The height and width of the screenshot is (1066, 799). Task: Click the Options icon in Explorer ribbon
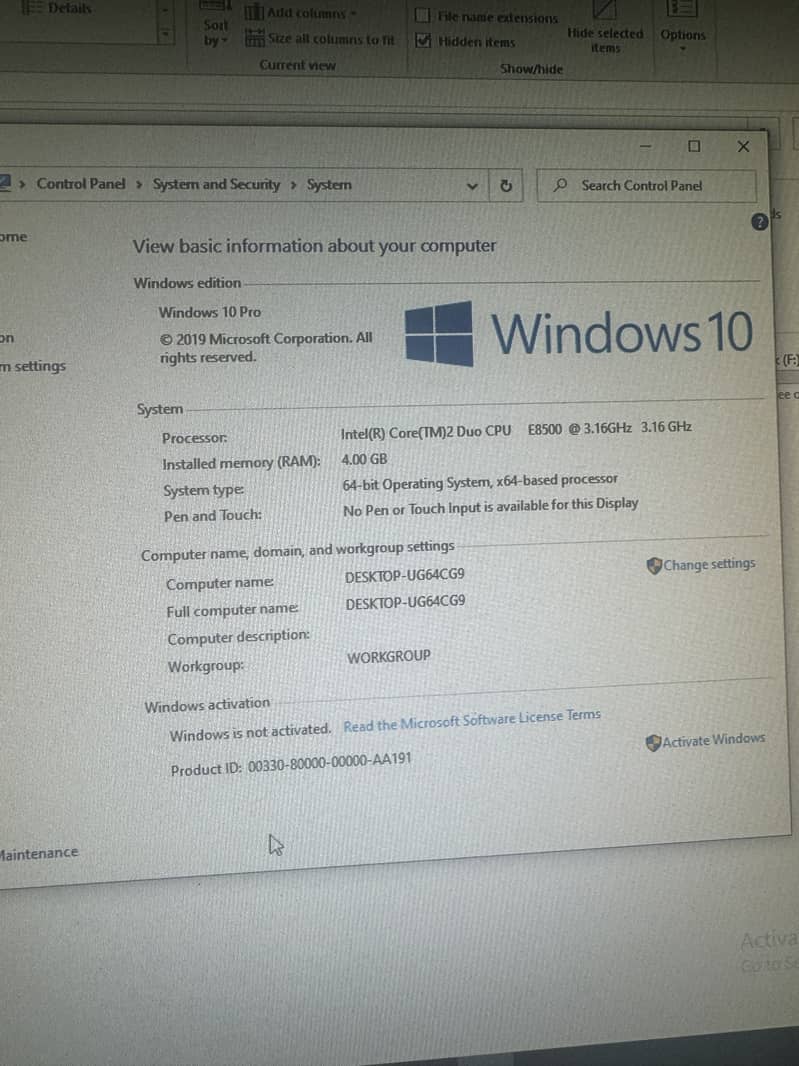[680, 10]
